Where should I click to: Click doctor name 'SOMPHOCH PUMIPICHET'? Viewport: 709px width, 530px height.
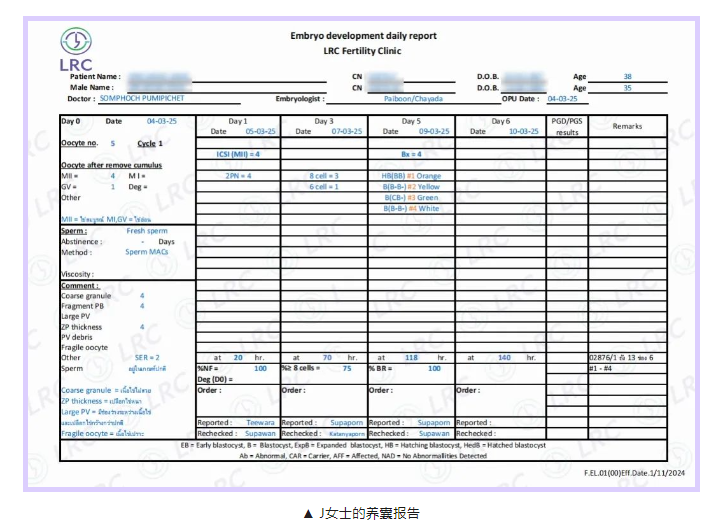coord(142,98)
